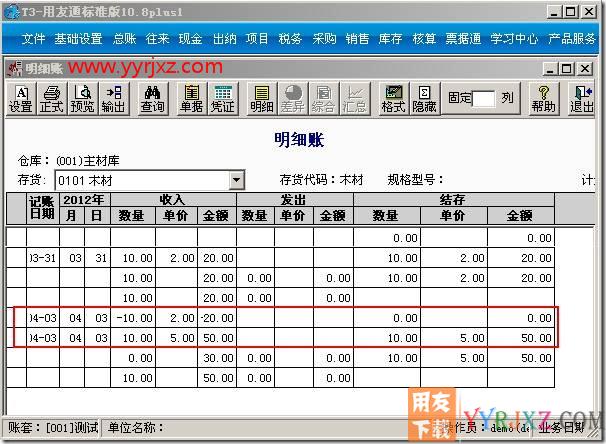Screen dimensions: 606x444
Task: Open the 核算 menu
Action: pos(424,39)
